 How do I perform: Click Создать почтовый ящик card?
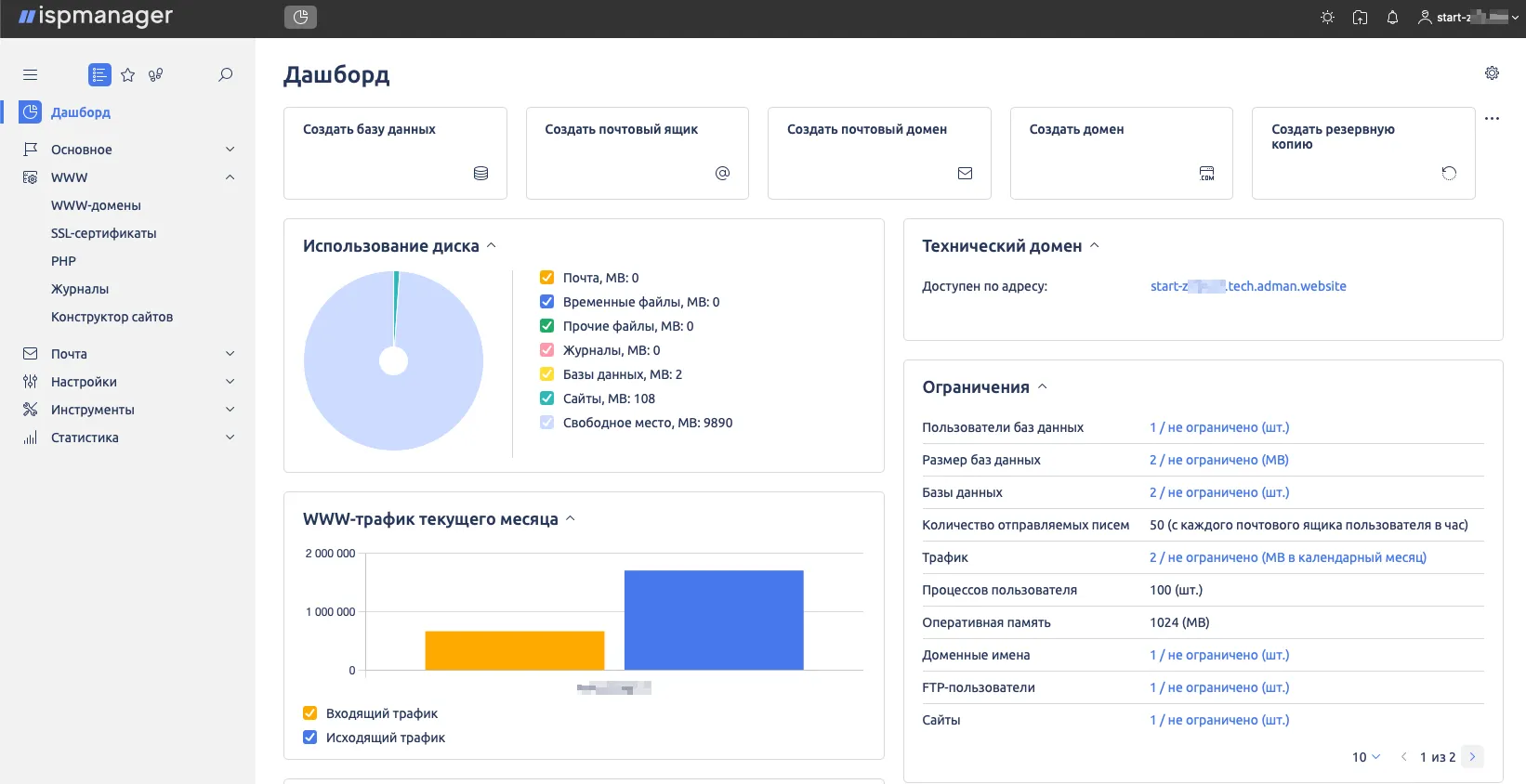[x=638, y=153]
